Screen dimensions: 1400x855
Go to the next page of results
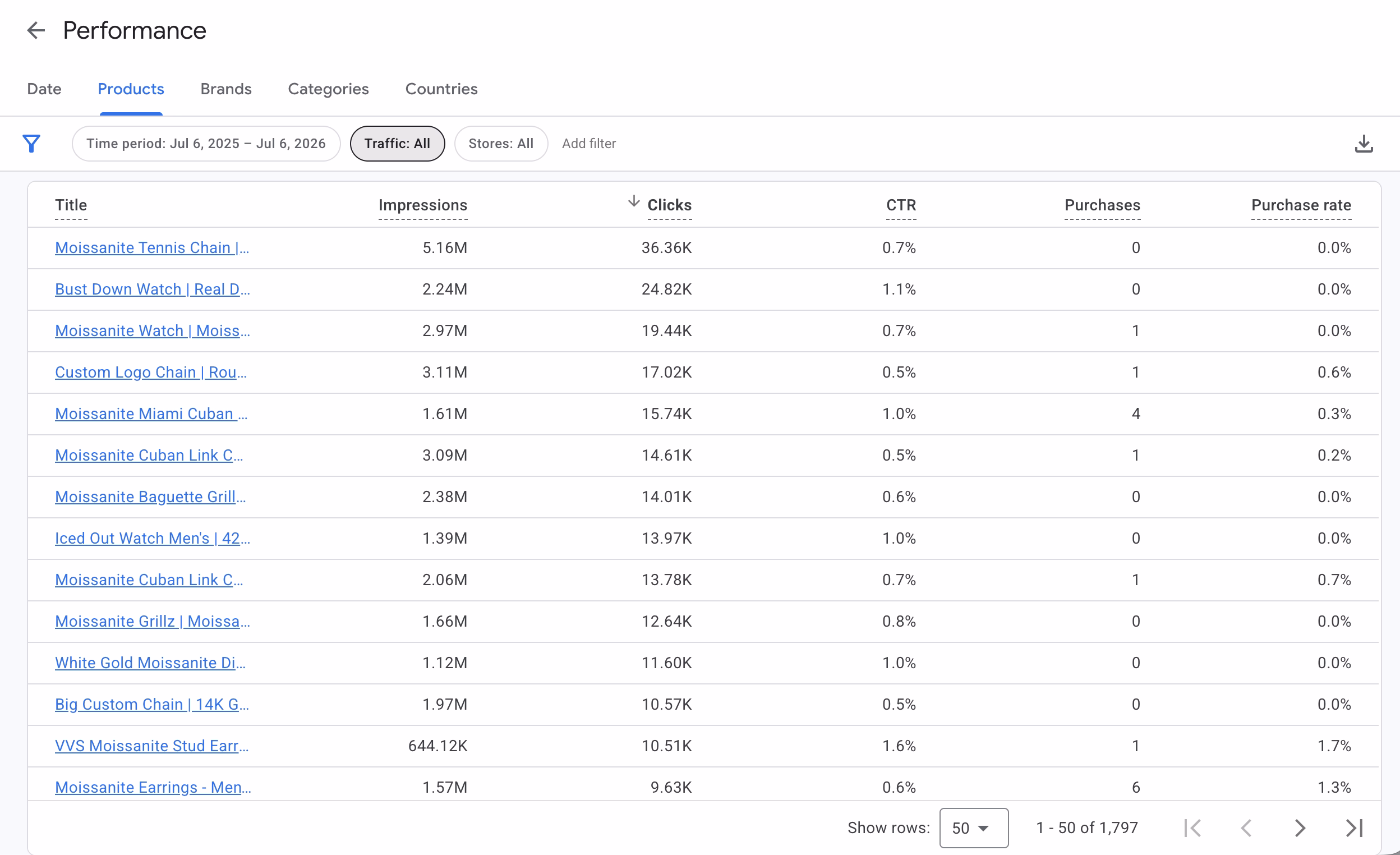tap(1300, 828)
